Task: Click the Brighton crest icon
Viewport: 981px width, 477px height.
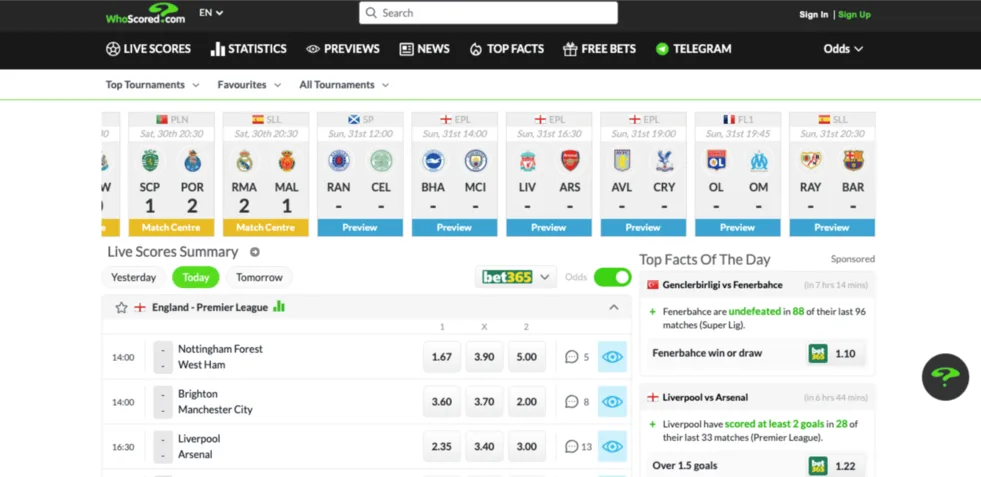Action: pyautogui.click(x=433, y=161)
